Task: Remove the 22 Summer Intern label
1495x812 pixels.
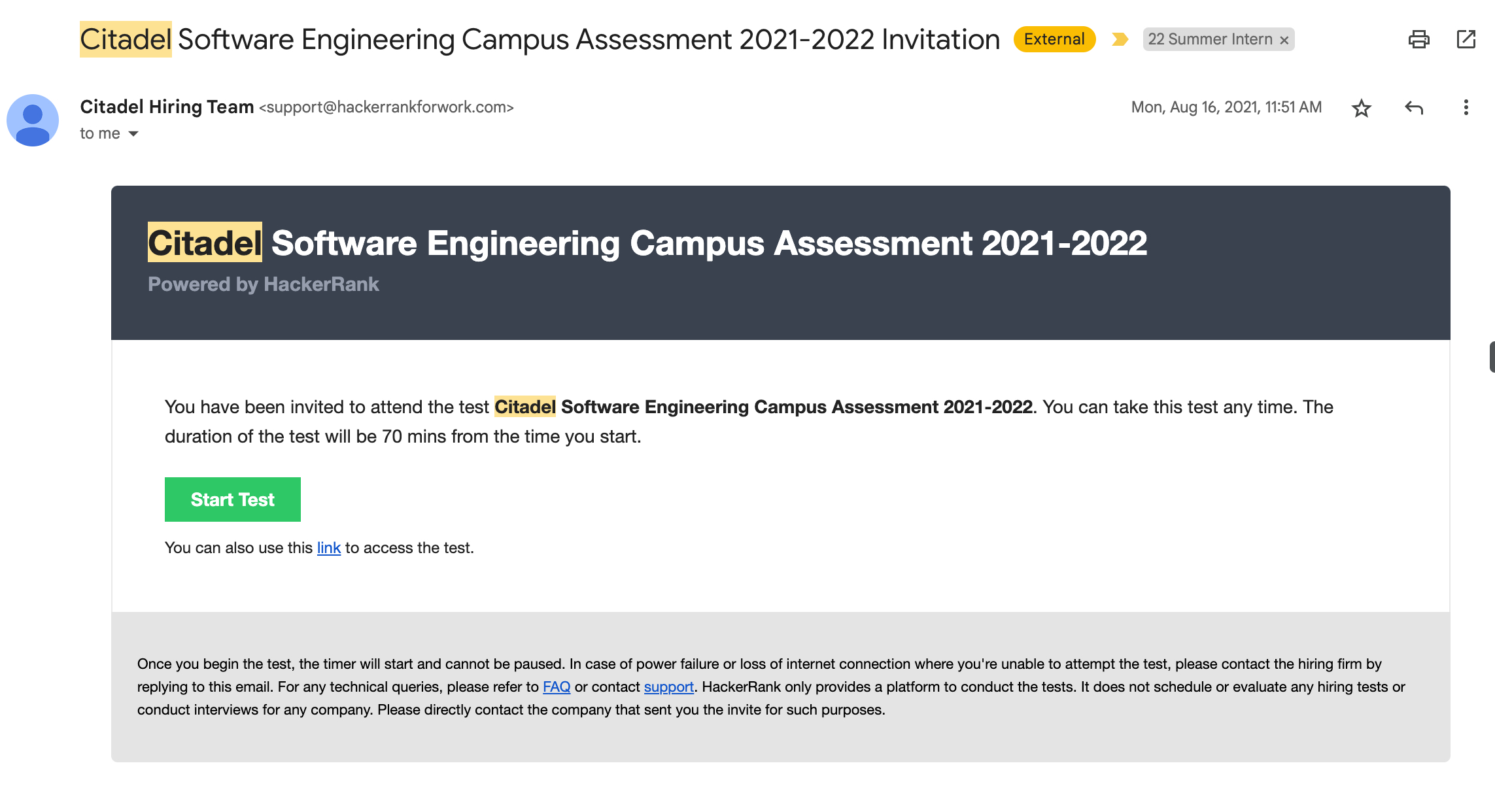Action: 1284,41
